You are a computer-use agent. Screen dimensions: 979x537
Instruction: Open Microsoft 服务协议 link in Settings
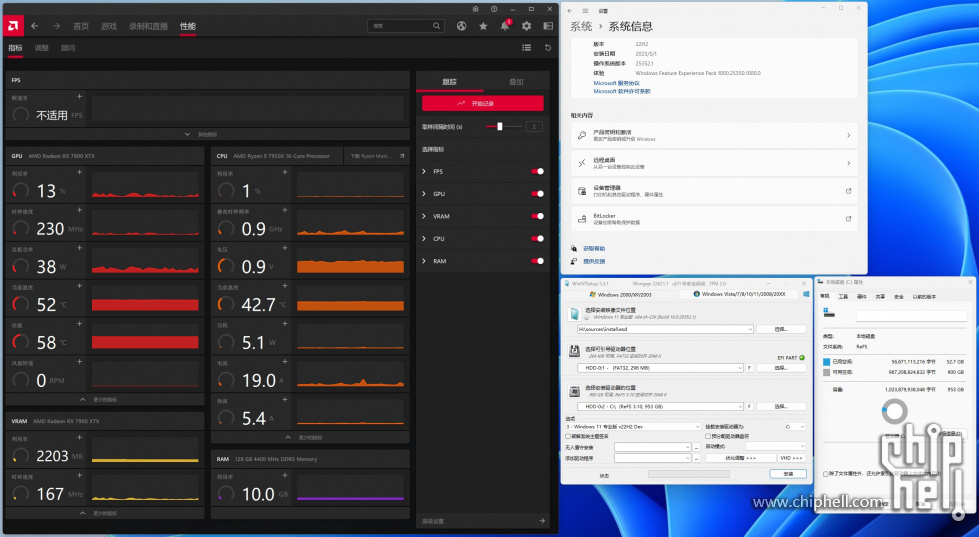[x=616, y=83]
